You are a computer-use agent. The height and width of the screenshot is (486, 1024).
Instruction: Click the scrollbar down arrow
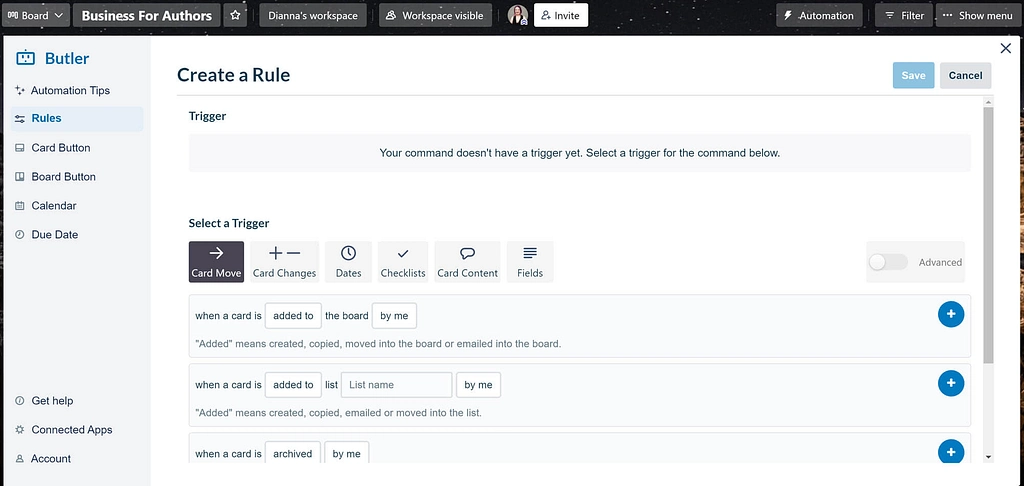coord(988,457)
